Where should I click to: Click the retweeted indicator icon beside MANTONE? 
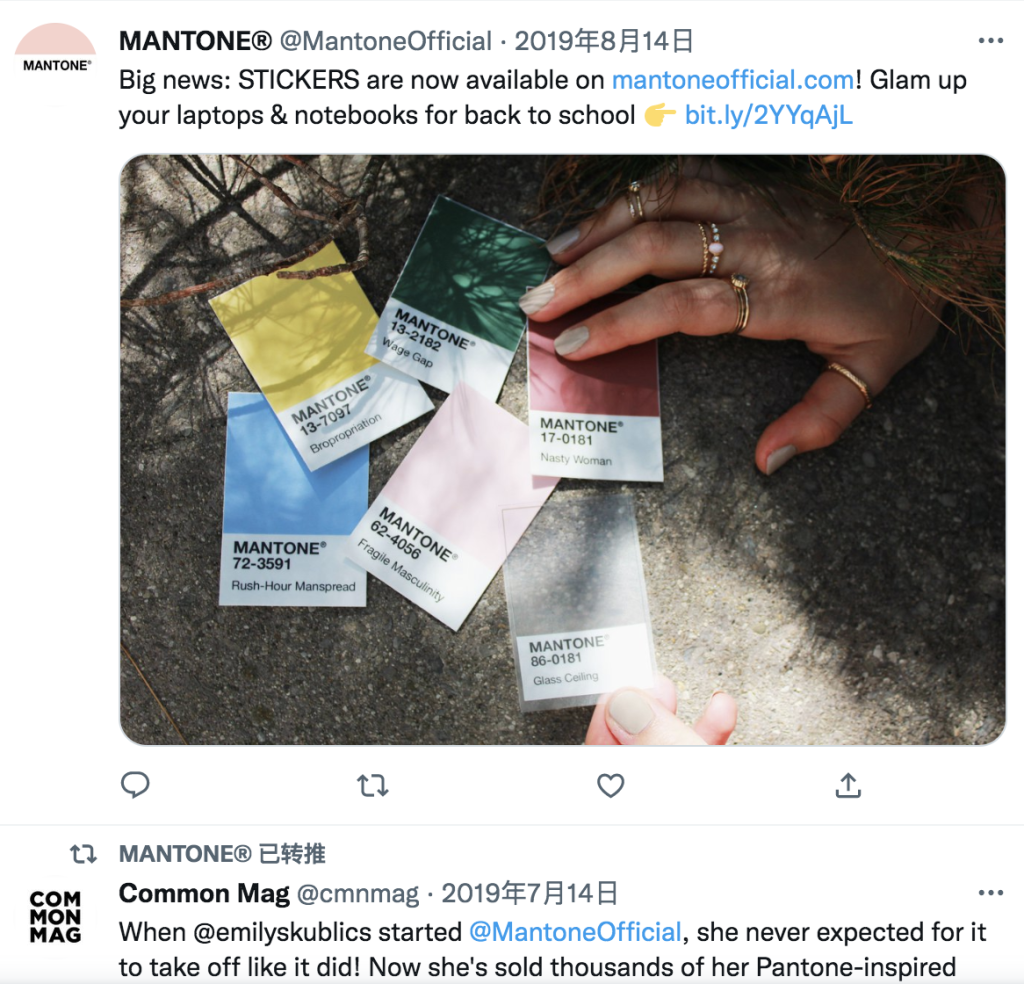[84, 853]
